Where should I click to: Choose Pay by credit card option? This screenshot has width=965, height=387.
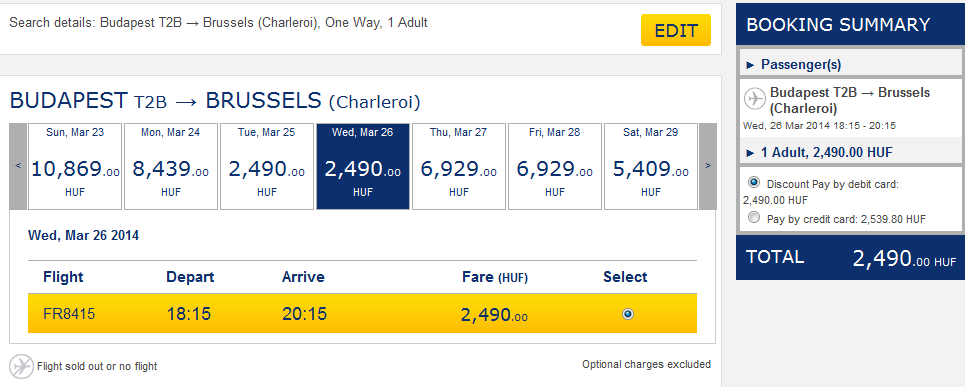(x=754, y=217)
